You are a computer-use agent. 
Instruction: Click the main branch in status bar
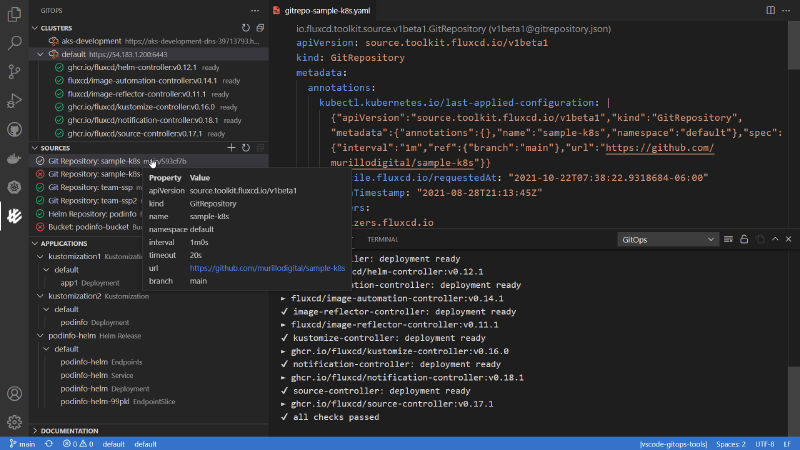[22, 443]
